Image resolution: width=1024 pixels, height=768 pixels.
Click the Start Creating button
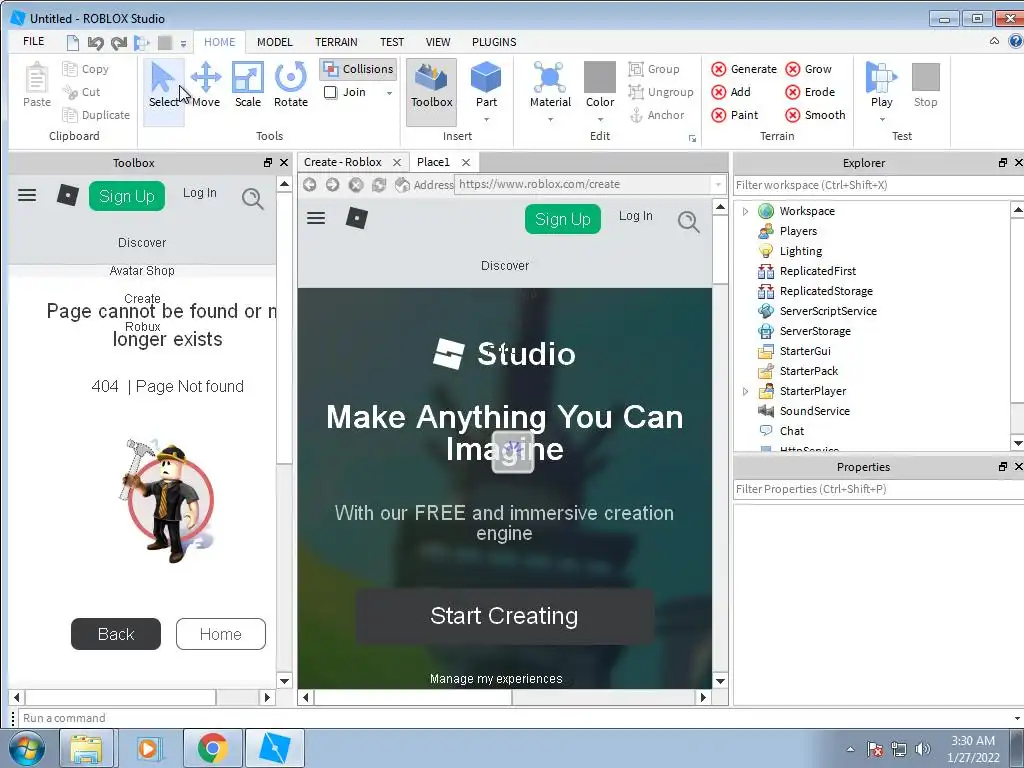pyautogui.click(x=504, y=616)
